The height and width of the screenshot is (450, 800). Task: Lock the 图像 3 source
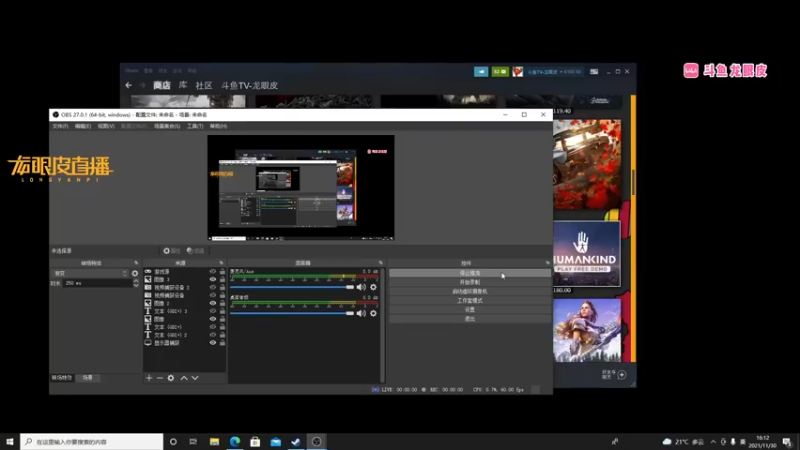tap(222, 280)
